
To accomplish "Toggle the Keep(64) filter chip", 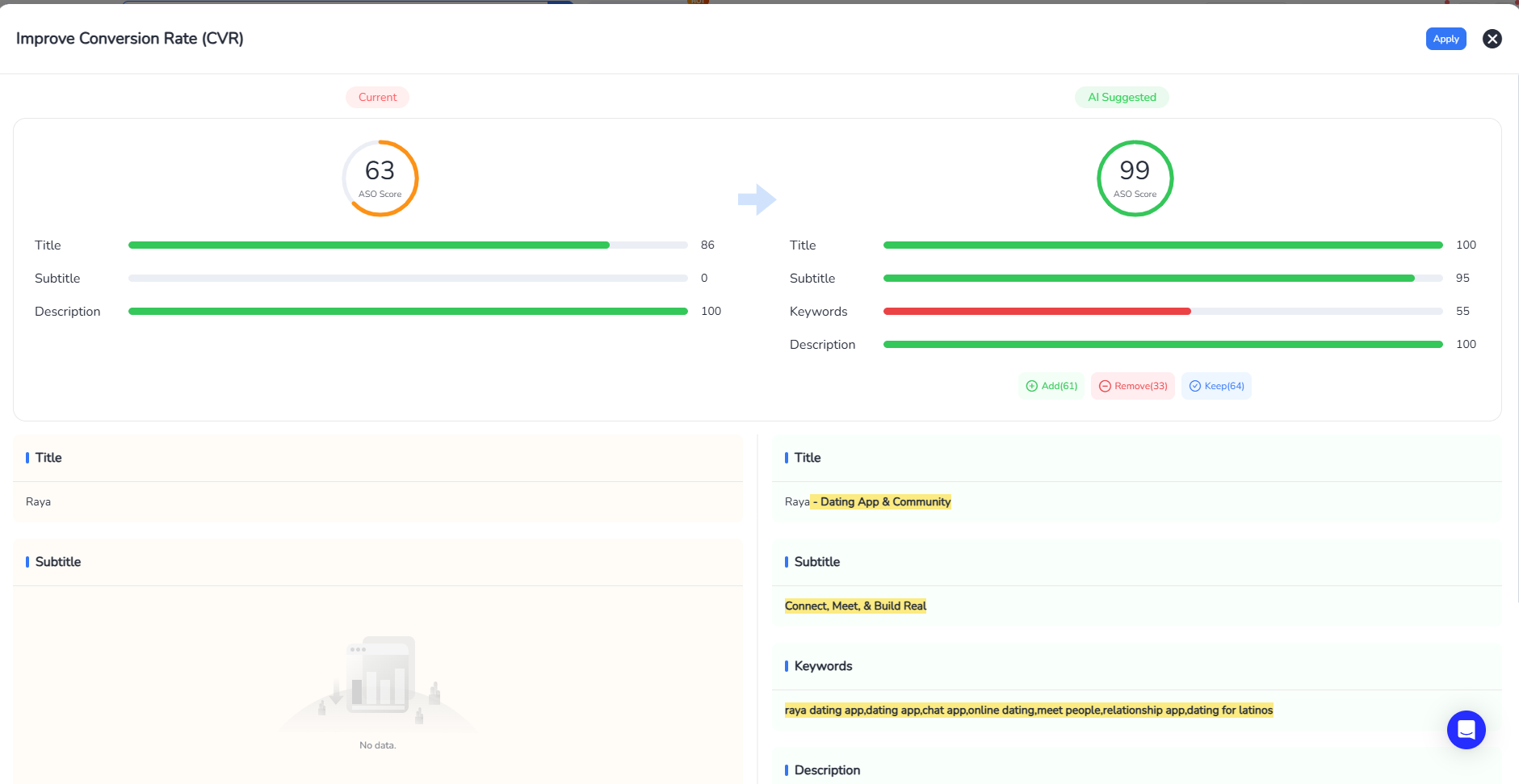I will (x=1215, y=386).
